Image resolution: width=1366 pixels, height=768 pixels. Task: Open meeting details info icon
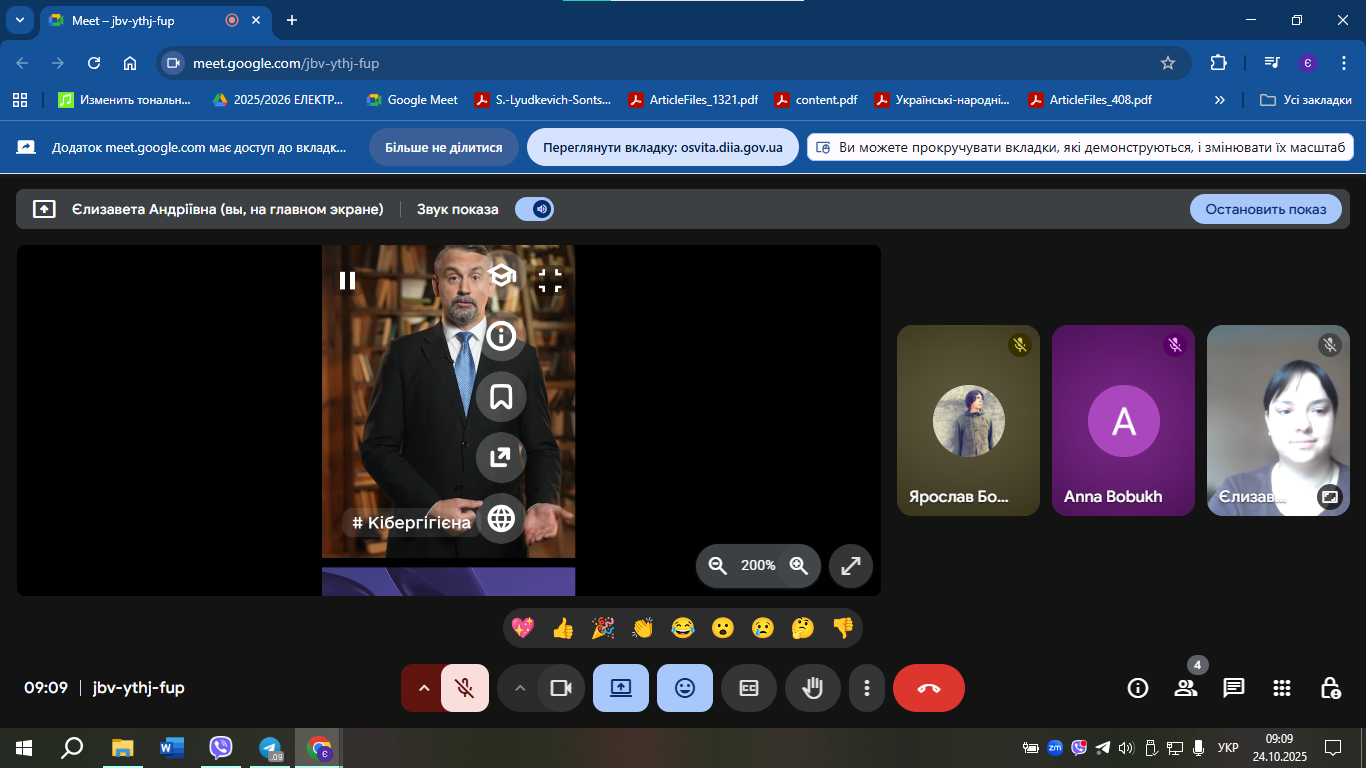point(1137,688)
